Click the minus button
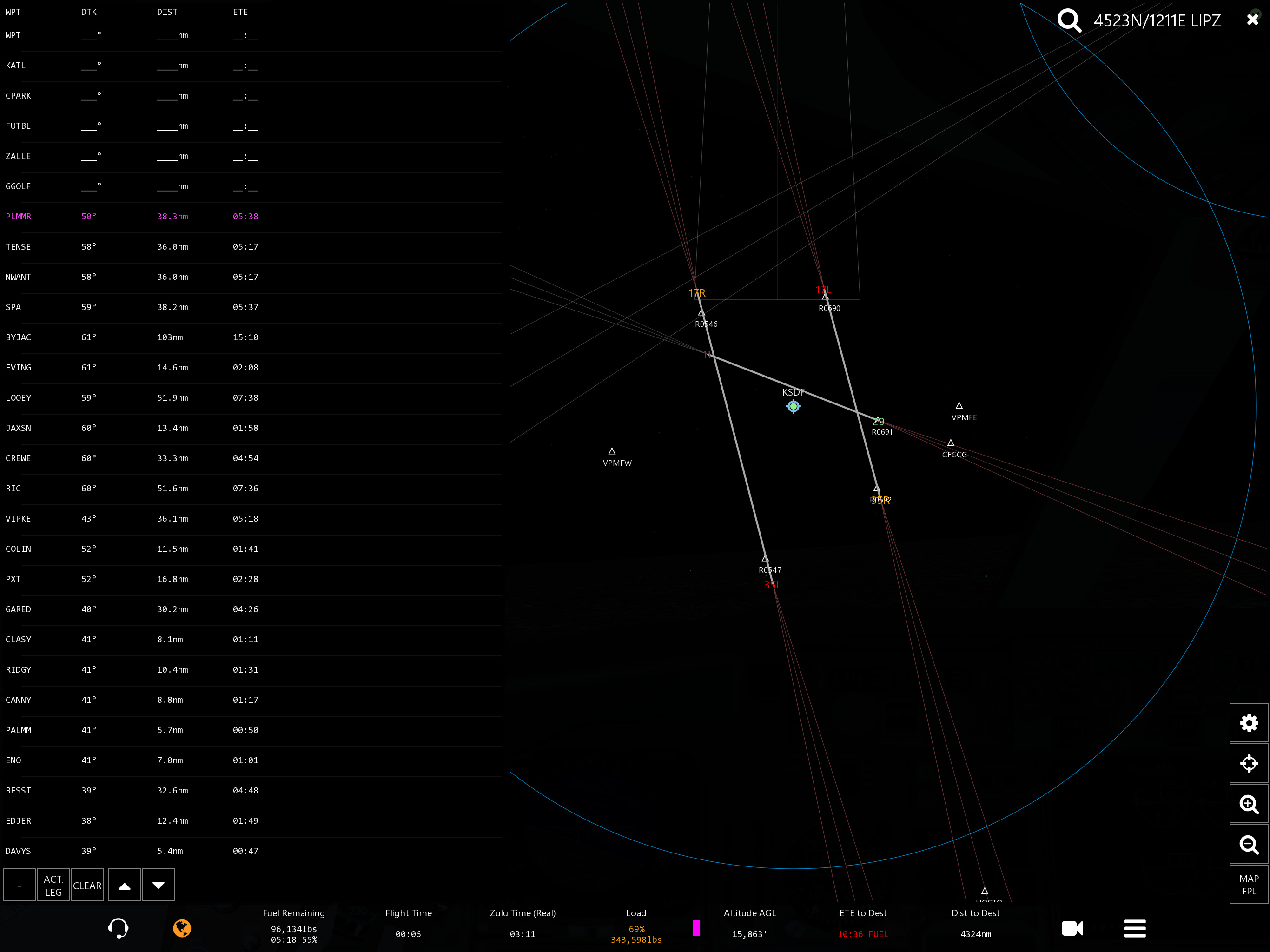This screenshot has height=952, width=1270. click(20, 886)
